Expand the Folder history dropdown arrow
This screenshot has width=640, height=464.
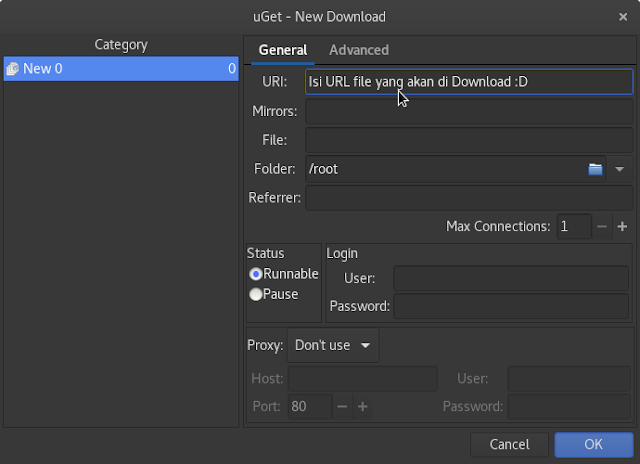620,169
